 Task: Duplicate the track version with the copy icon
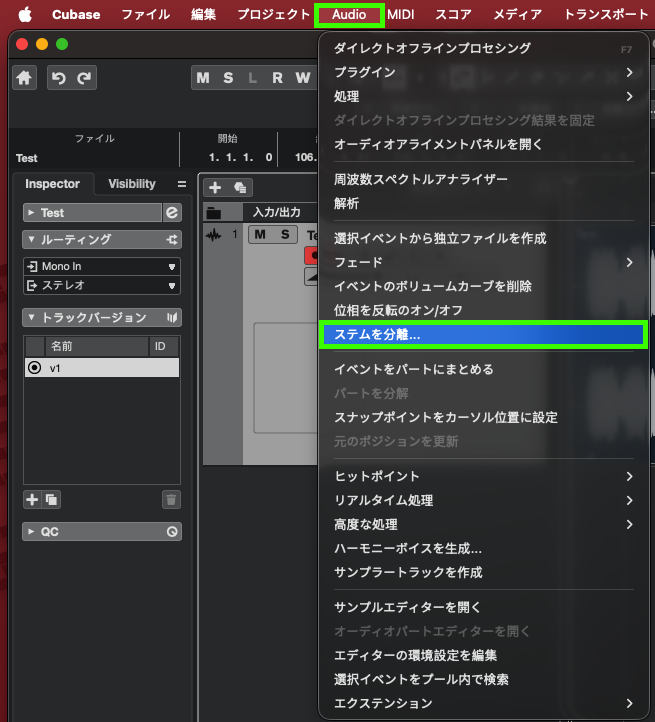(x=52, y=499)
